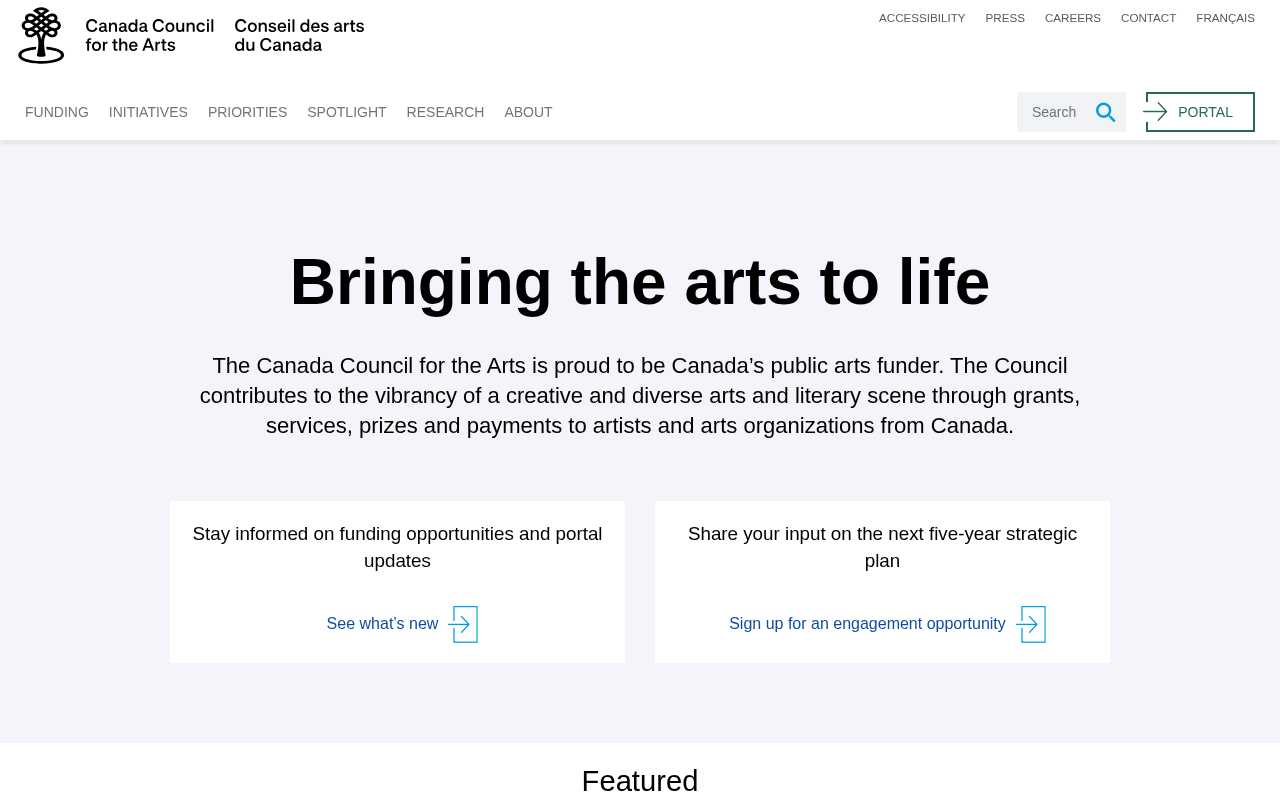This screenshot has width=1280, height=800.
Task: Click the PORTAL button
Action: click(1205, 112)
